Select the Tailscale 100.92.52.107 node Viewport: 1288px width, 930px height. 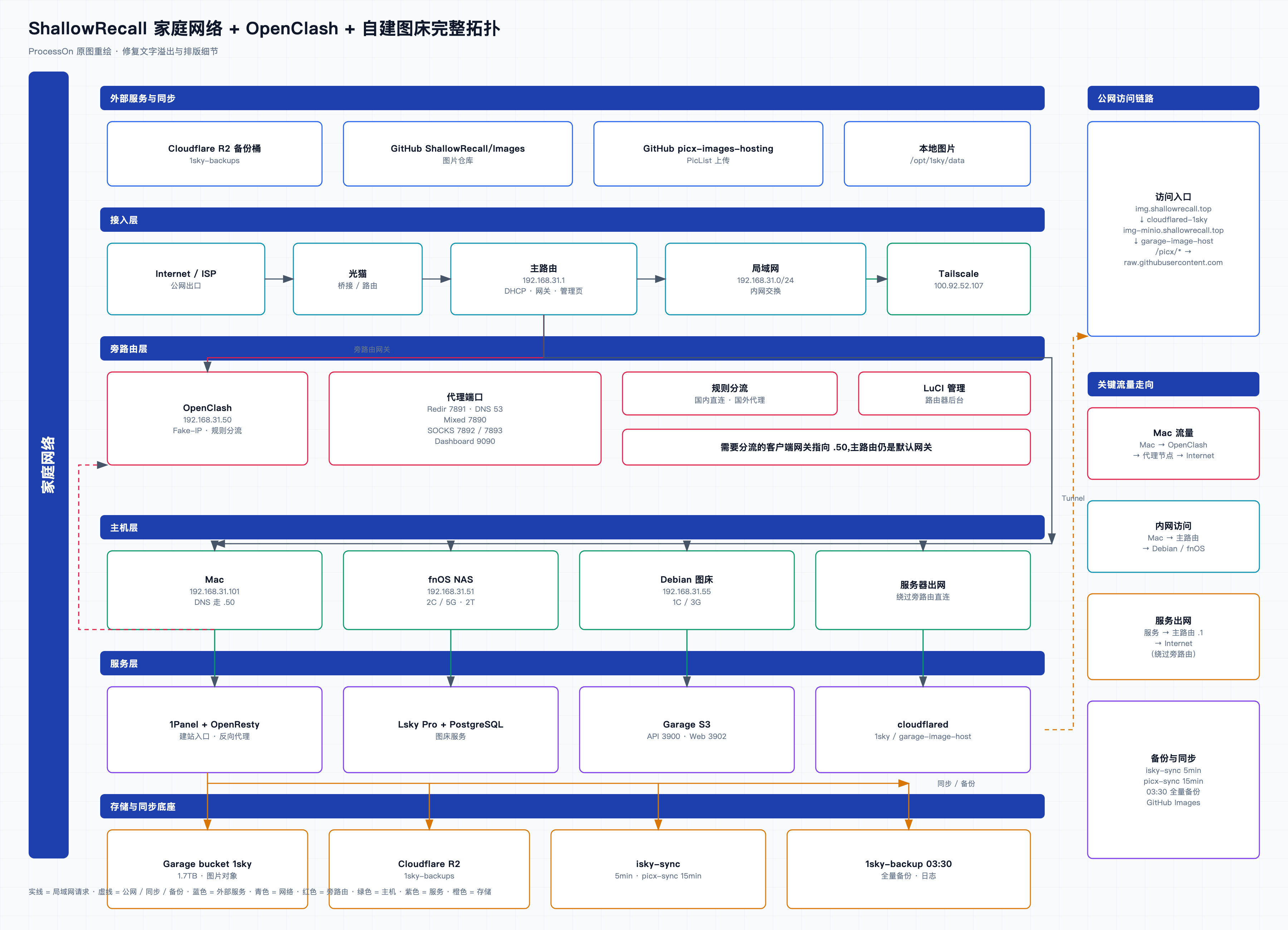(x=958, y=279)
